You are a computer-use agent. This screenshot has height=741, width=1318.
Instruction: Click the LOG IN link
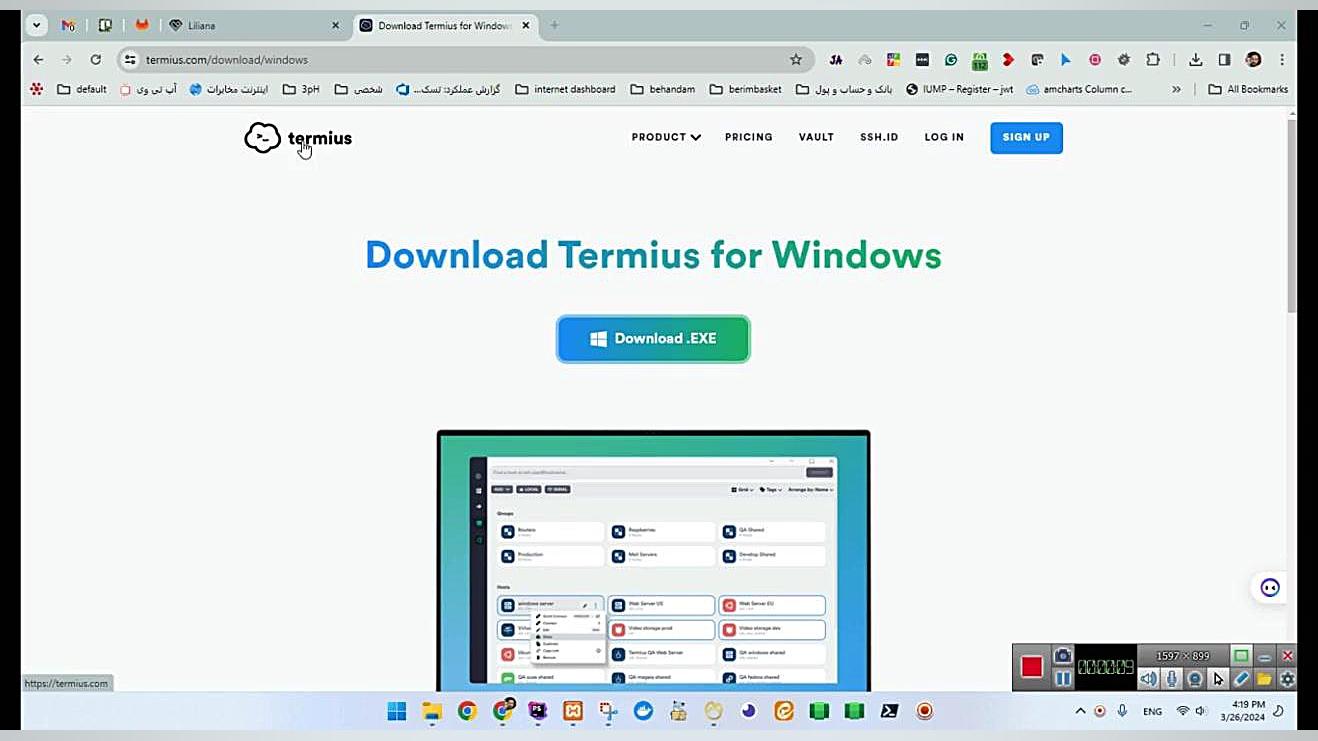(x=944, y=137)
